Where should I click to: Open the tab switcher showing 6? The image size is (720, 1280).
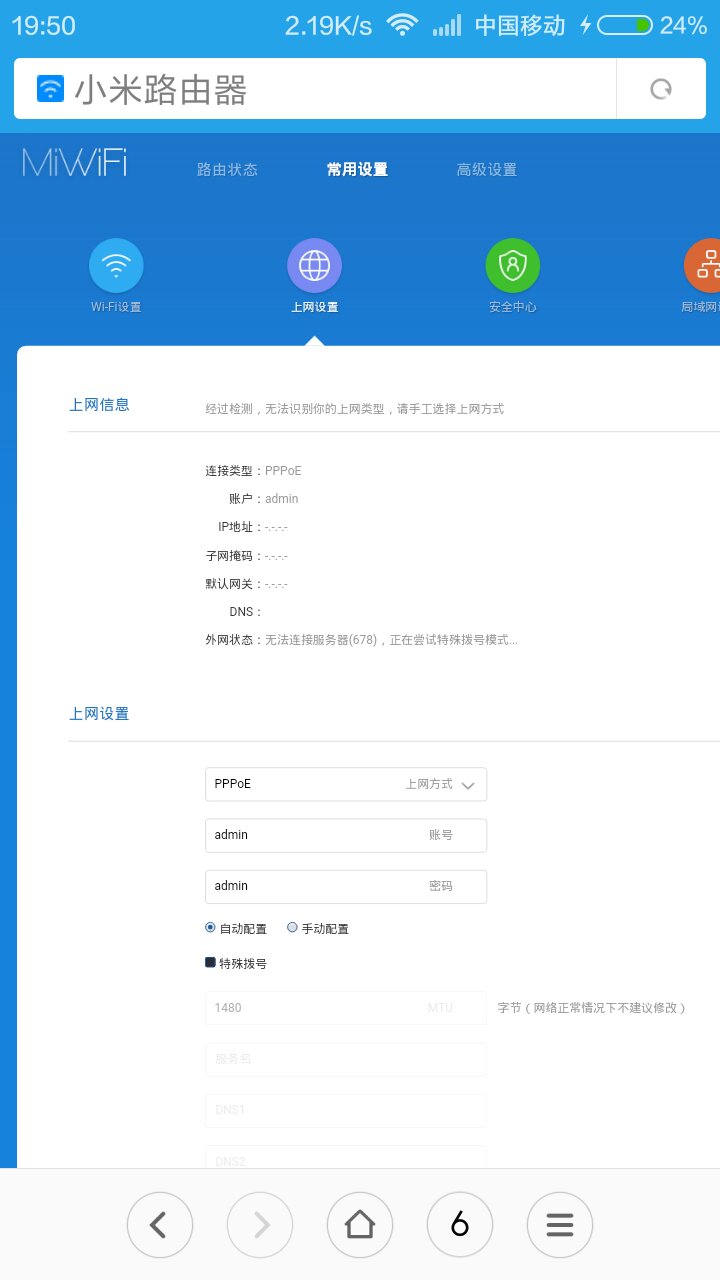pyautogui.click(x=460, y=1224)
